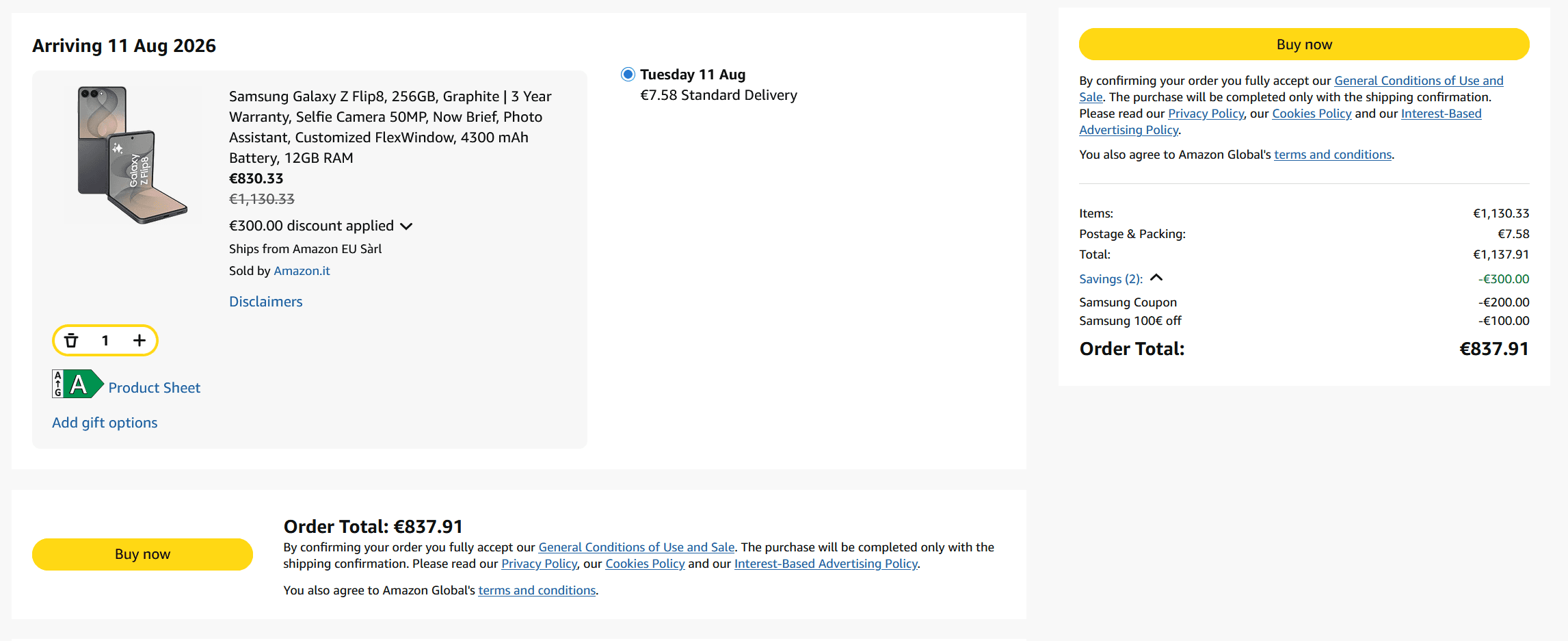Click the Savings (2) label
This screenshot has width=1568, height=641.
1111,279
